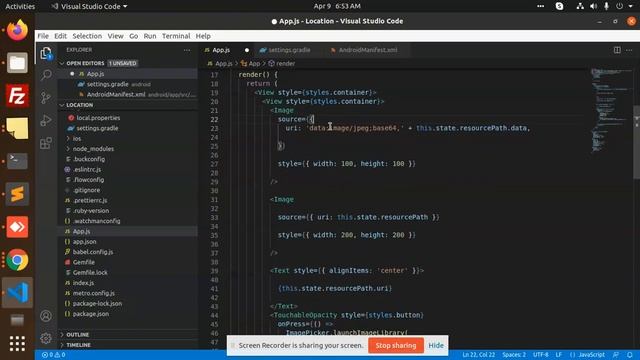The height and width of the screenshot is (360, 640).
Task: Click the Split Editor Right icon
Action: point(617,50)
